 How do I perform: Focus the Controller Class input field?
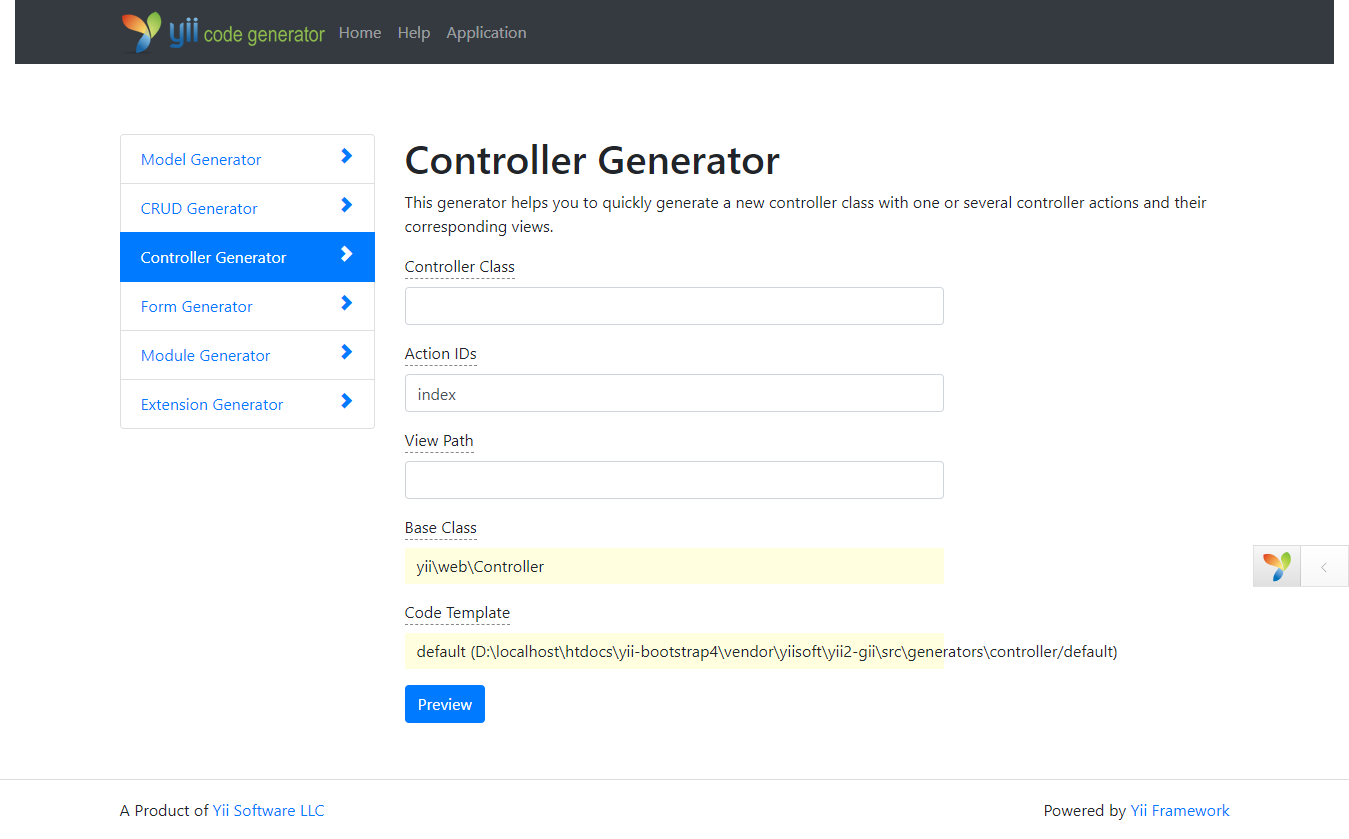pos(674,306)
